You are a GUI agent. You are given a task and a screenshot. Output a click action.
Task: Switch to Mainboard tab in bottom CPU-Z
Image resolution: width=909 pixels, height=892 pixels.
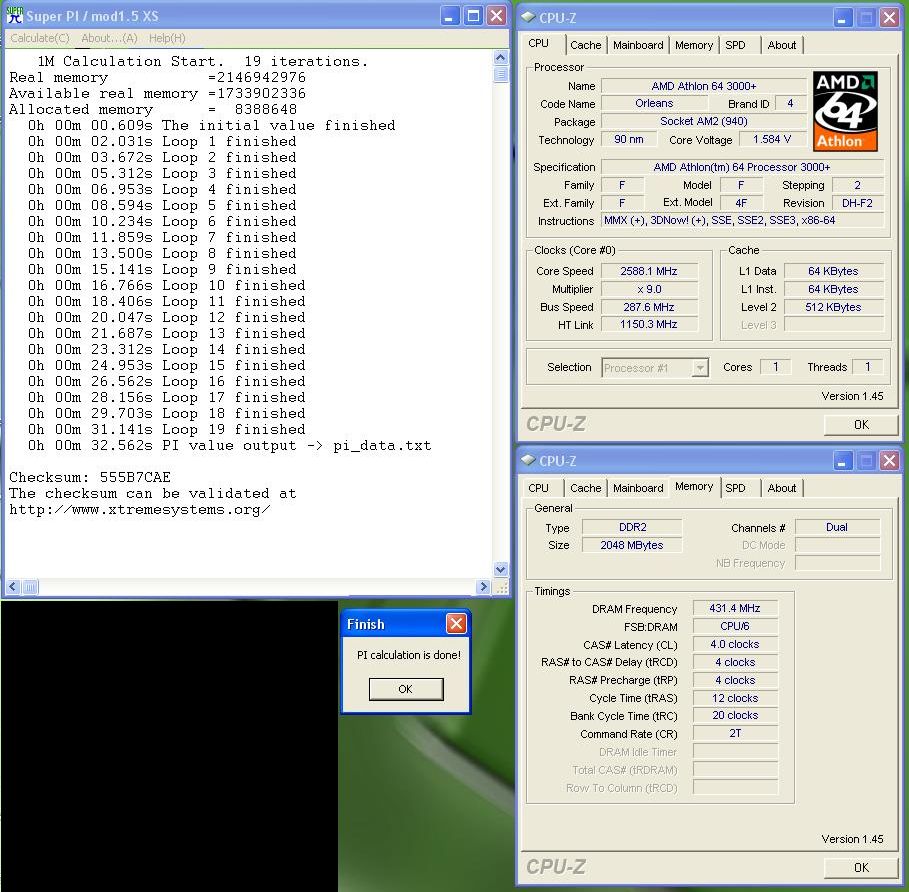coord(638,488)
